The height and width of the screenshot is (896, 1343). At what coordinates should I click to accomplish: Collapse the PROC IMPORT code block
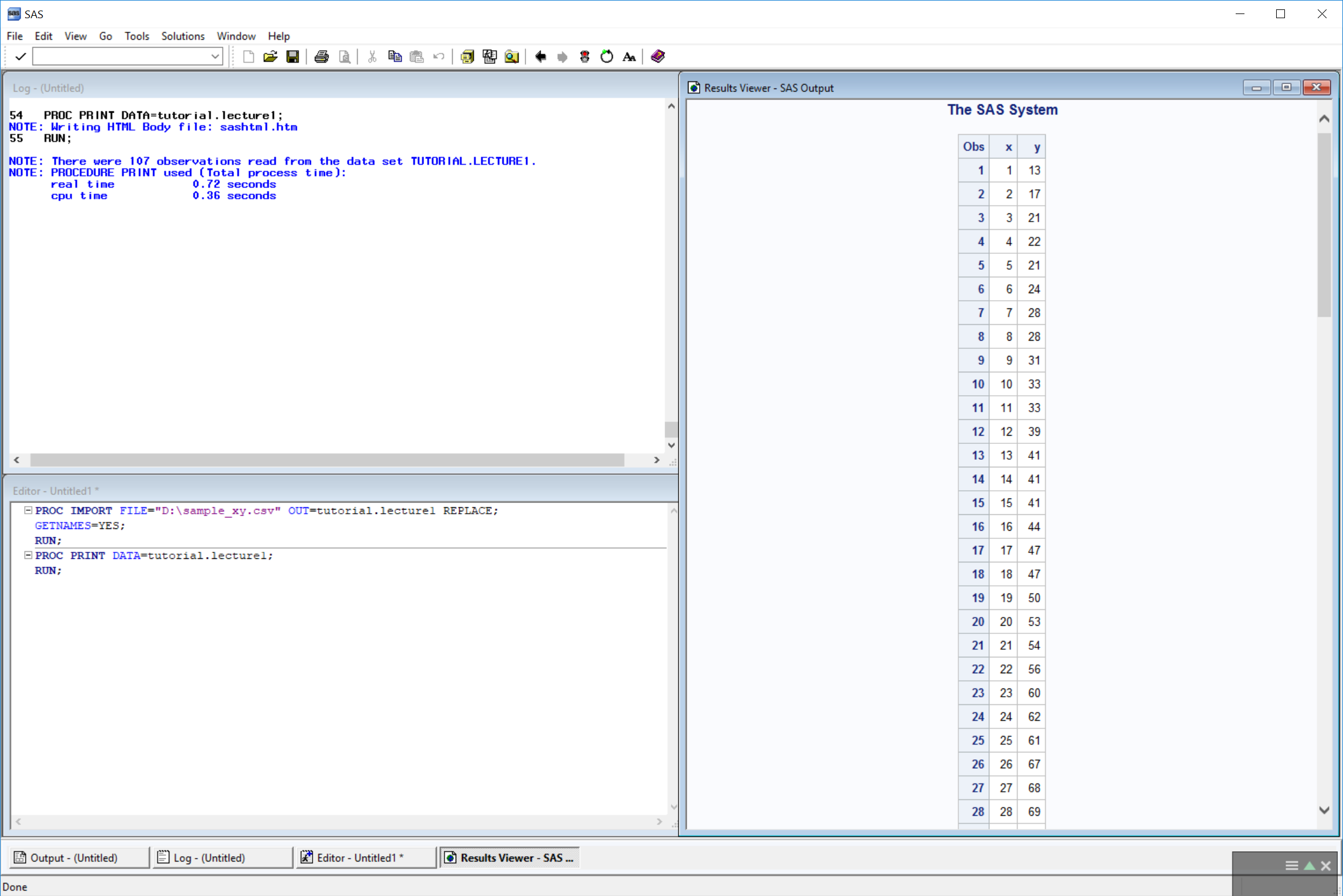tap(28, 510)
